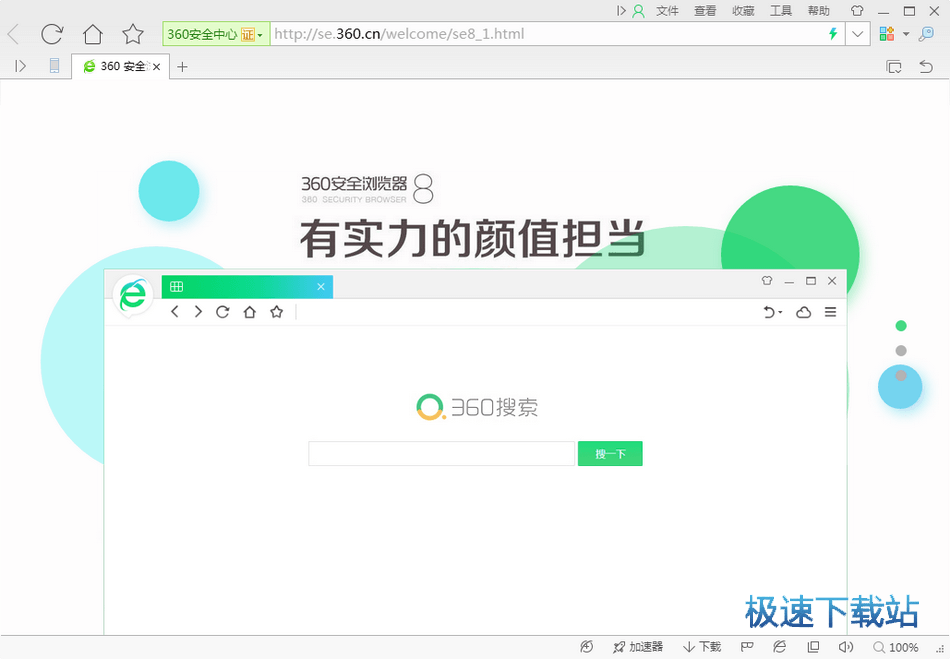Click the lightning circle icon in status bar
Screen dimensions: 950x659
(x=586, y=647)
